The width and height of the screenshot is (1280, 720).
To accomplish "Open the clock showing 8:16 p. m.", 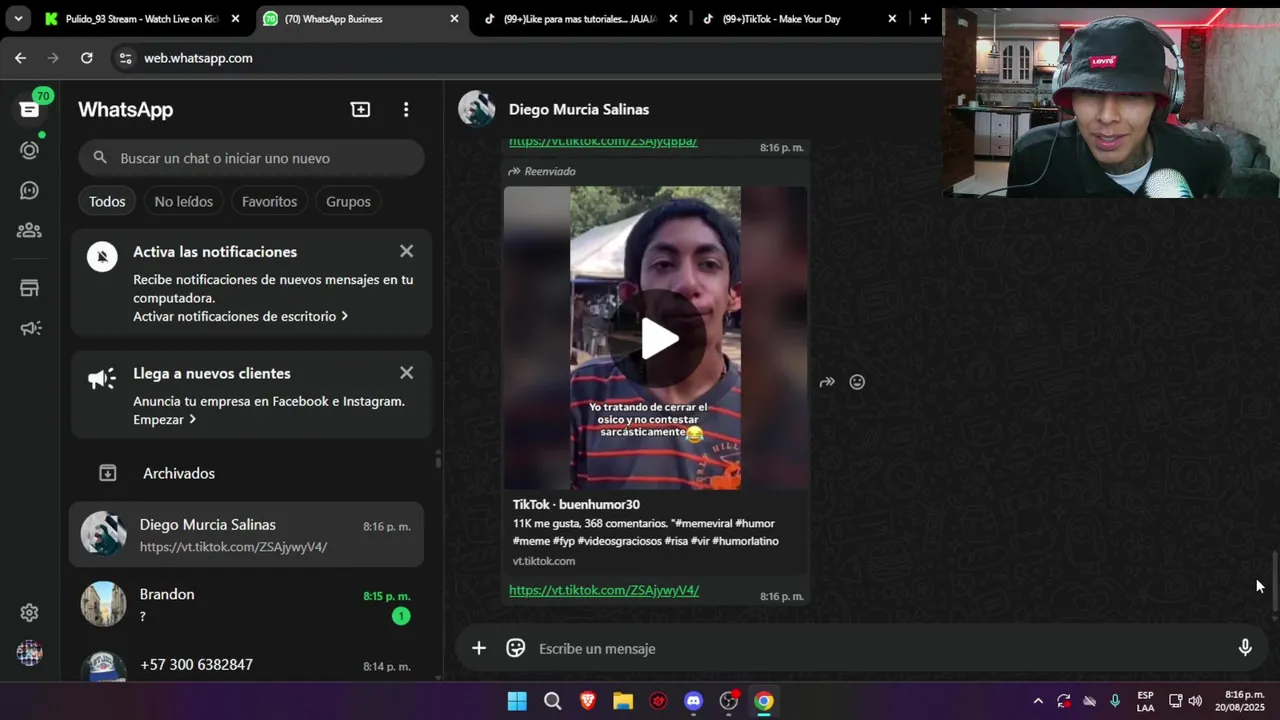I will tap(1240, 701).
